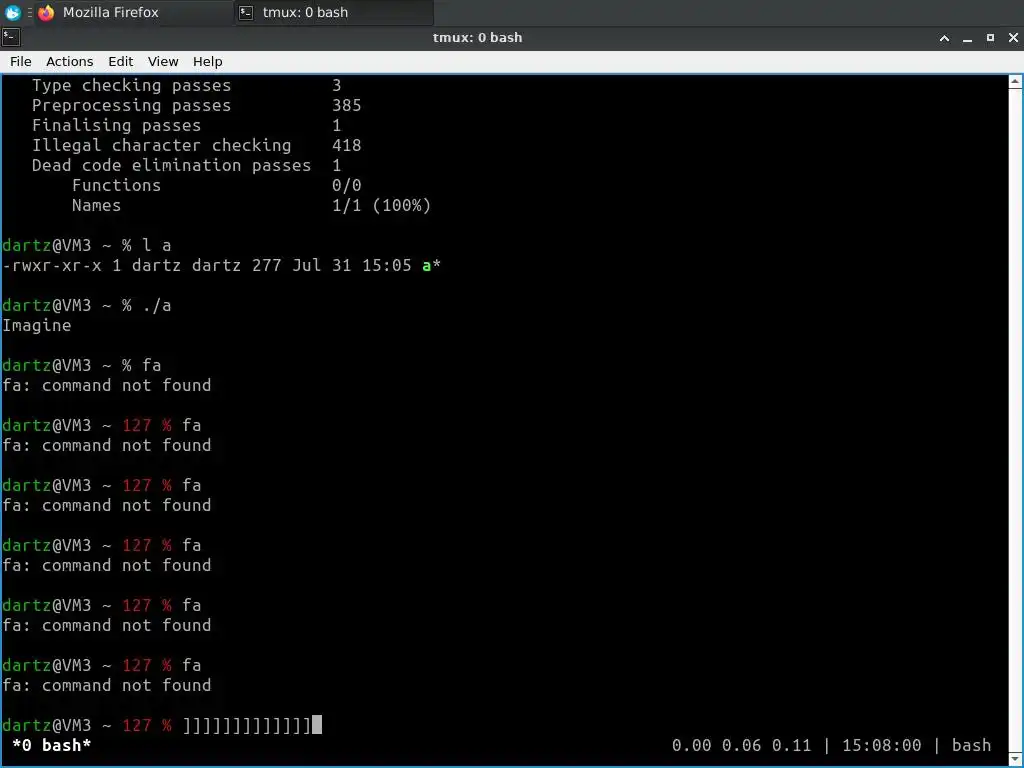Viewport: 1024px width, 768px height.
Task: Open the Help menu
Action: pyautogui.click(x=208, y=61)
